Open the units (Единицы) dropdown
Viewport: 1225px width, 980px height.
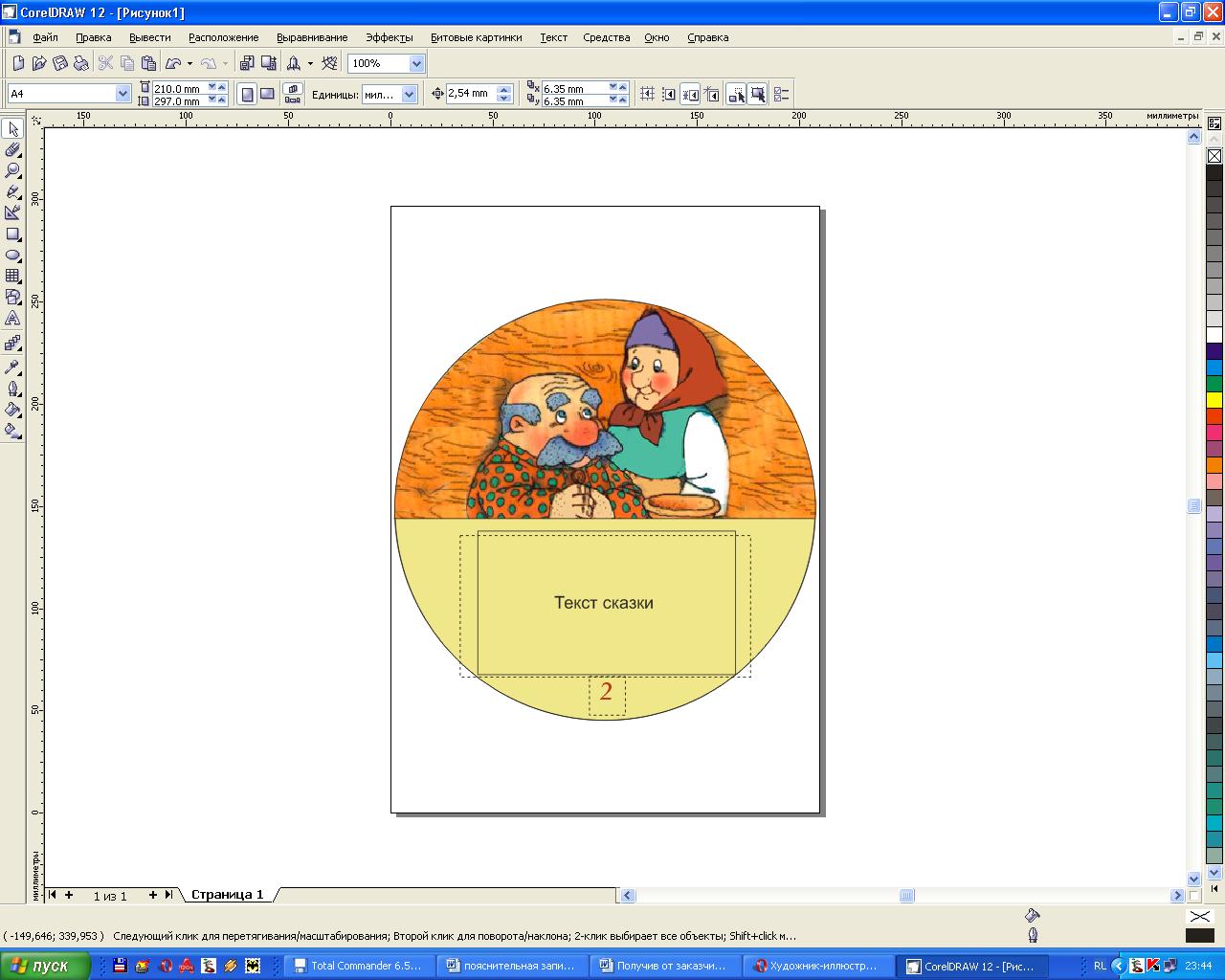coord(410,94)
